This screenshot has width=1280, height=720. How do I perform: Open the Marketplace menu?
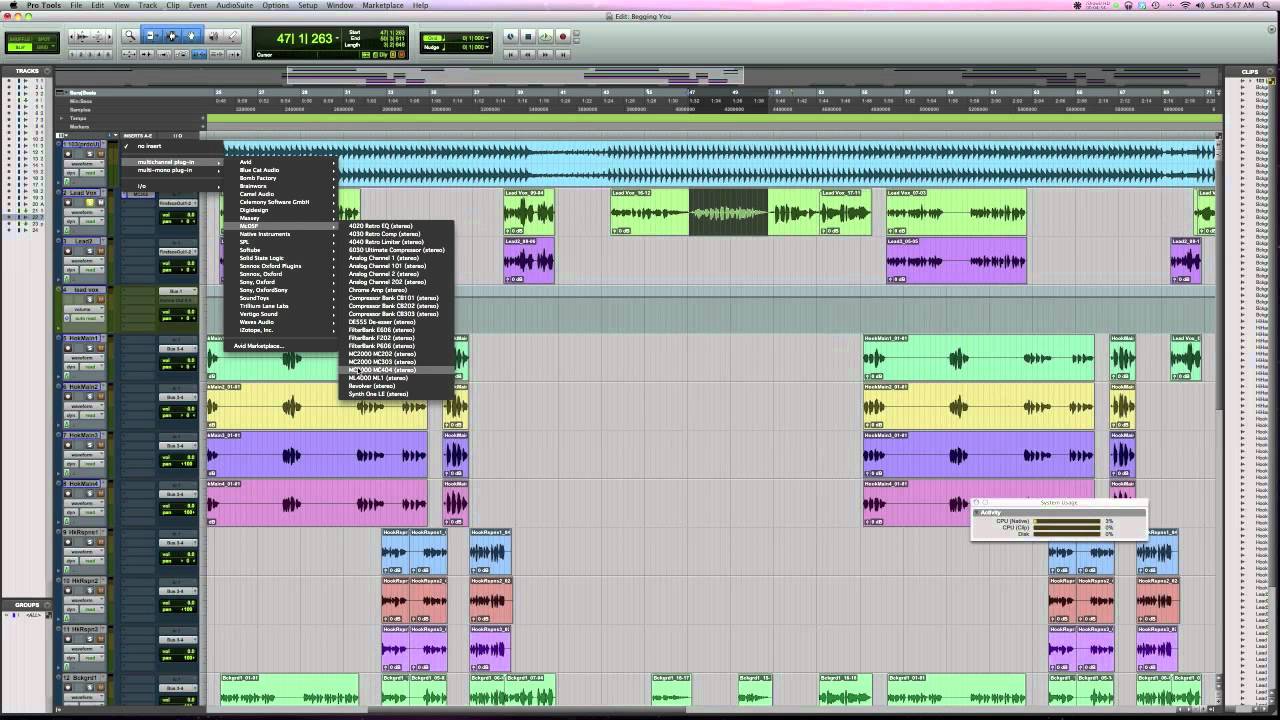coord(383,5)
